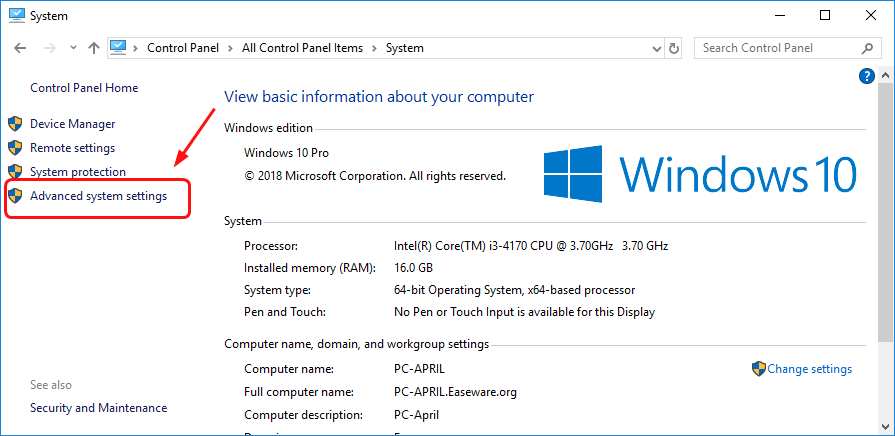The image size is (895, 436).
Task: Open System protection link
Action: (x=78, y=172)
